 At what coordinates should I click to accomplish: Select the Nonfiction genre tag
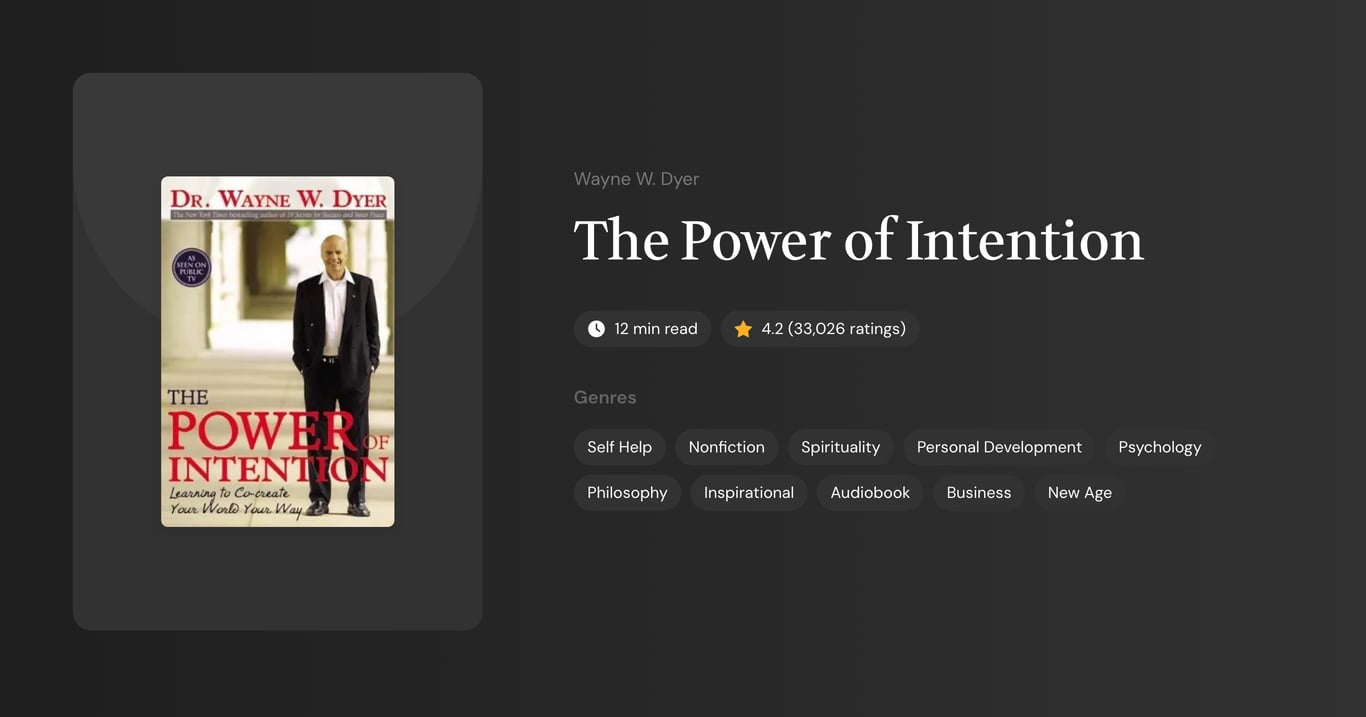pos(726,447)
